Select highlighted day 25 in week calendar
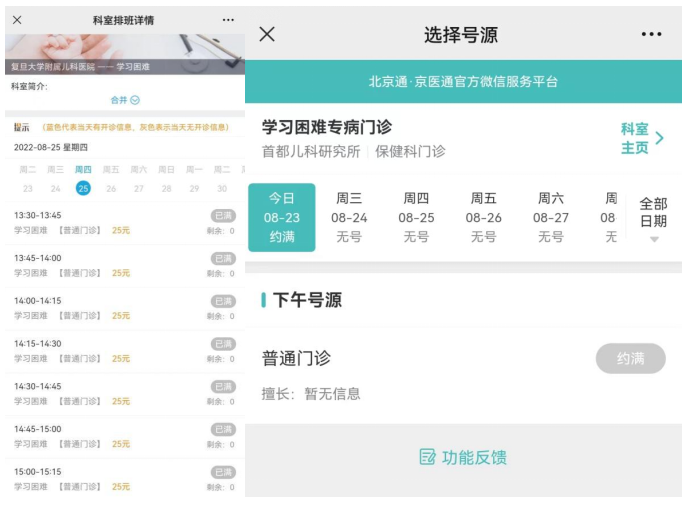688x505 pixels. coord(83,188)
